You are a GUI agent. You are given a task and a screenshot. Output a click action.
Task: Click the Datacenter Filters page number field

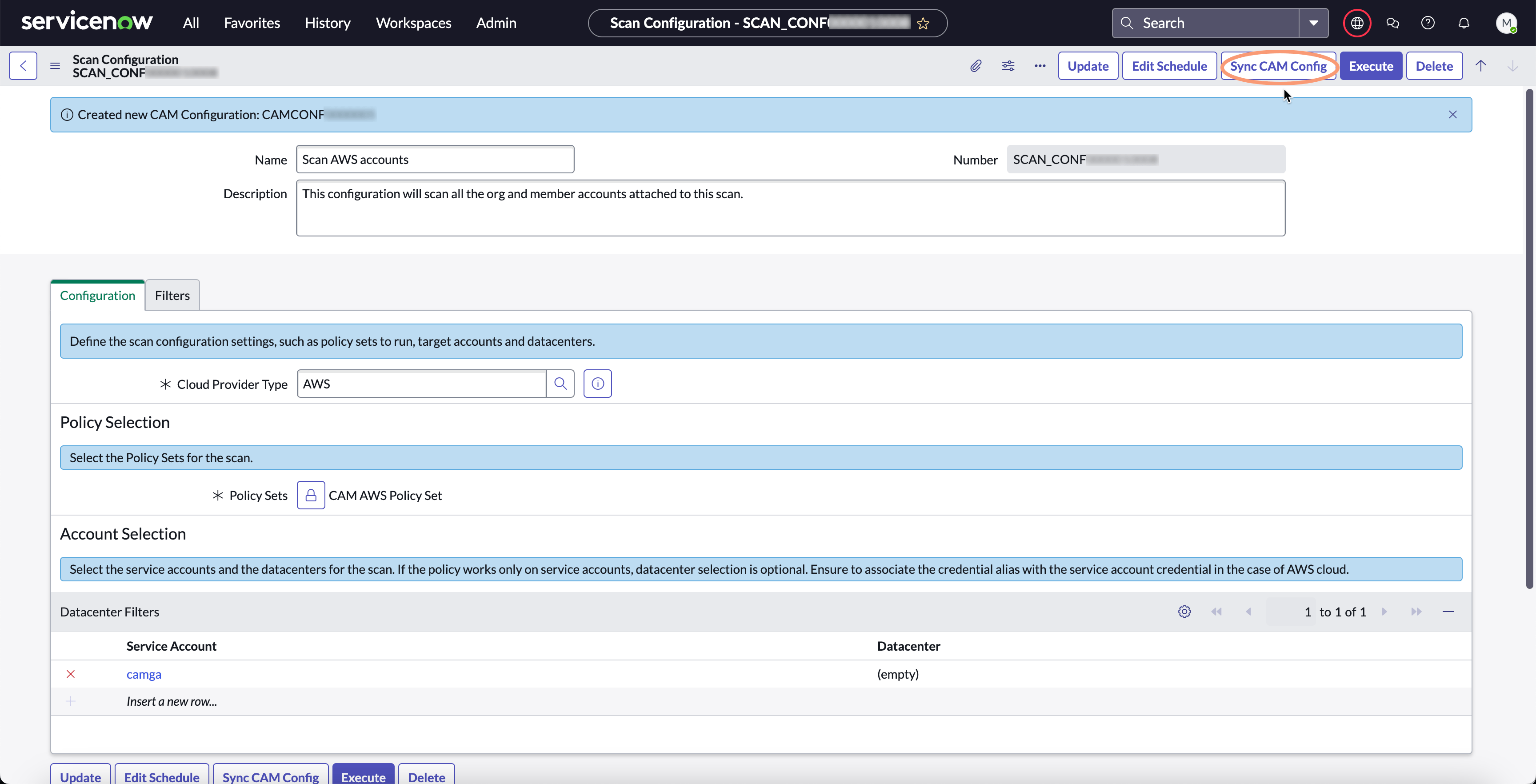pyautogui.click(x=1292, y=612)
